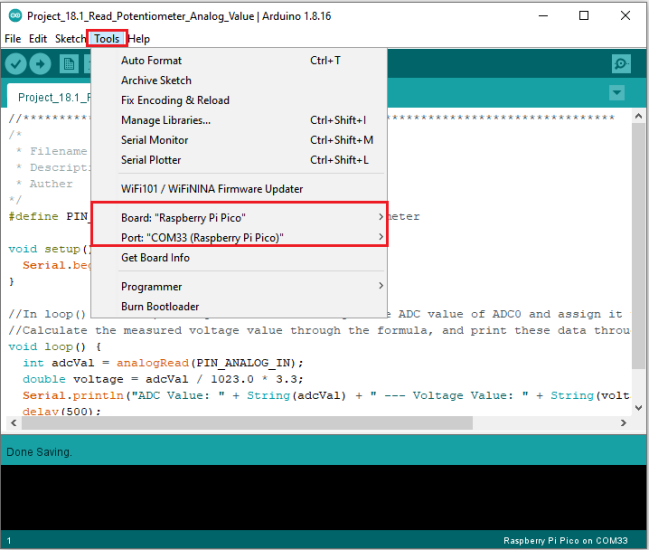Minimize the Arduino window

pyautogui.click(x=543, y=16)
